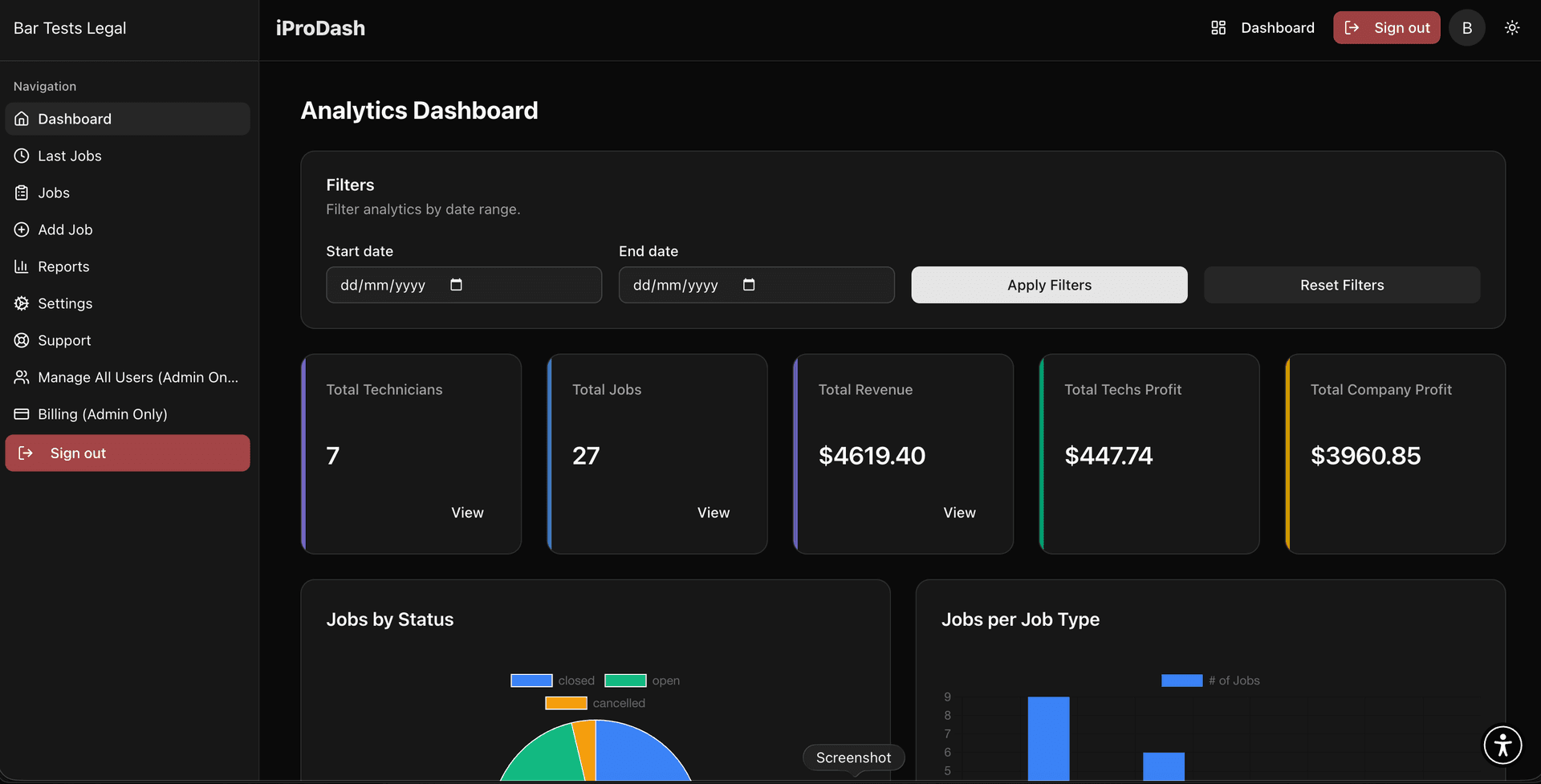Click View on the Total Jobs card
1541x784 pixels.
pyautogui.click(x=713, y=512)
